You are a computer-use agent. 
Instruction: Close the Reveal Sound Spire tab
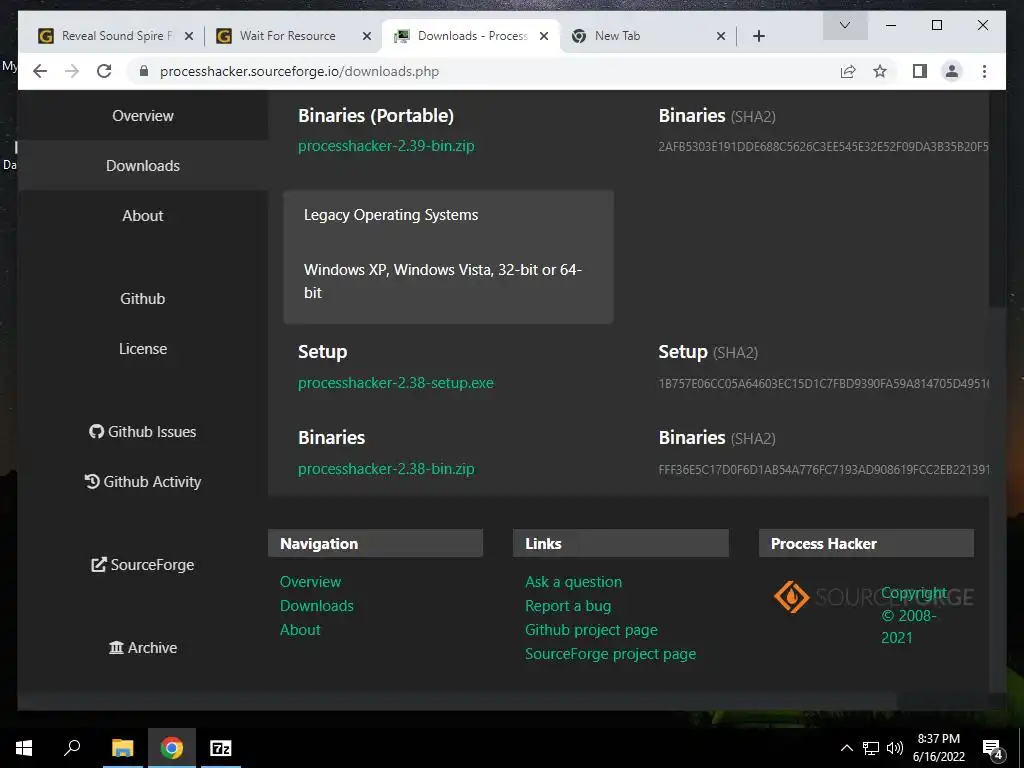click(189, 36)
